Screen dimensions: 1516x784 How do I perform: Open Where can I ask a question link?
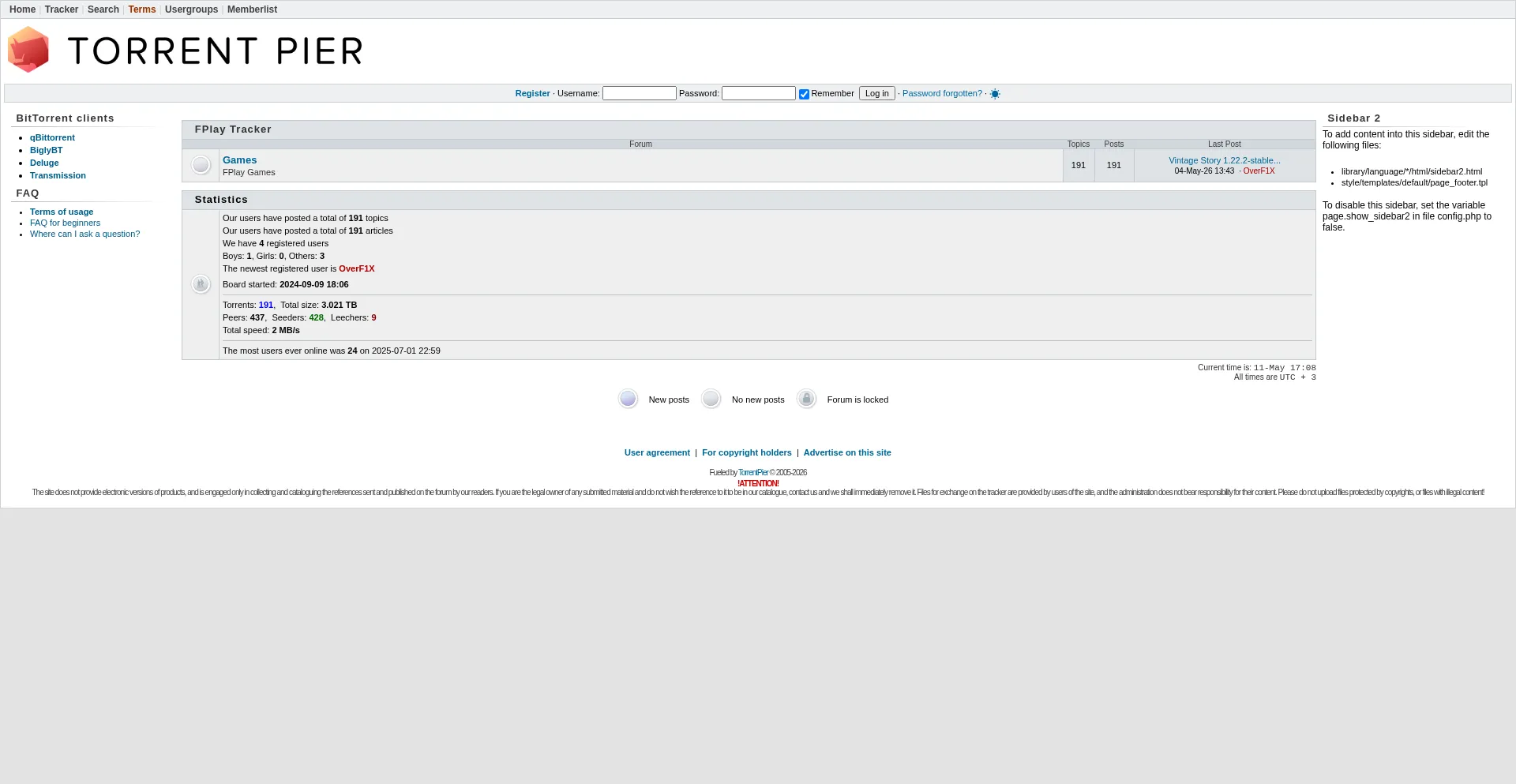coord(84,234)
